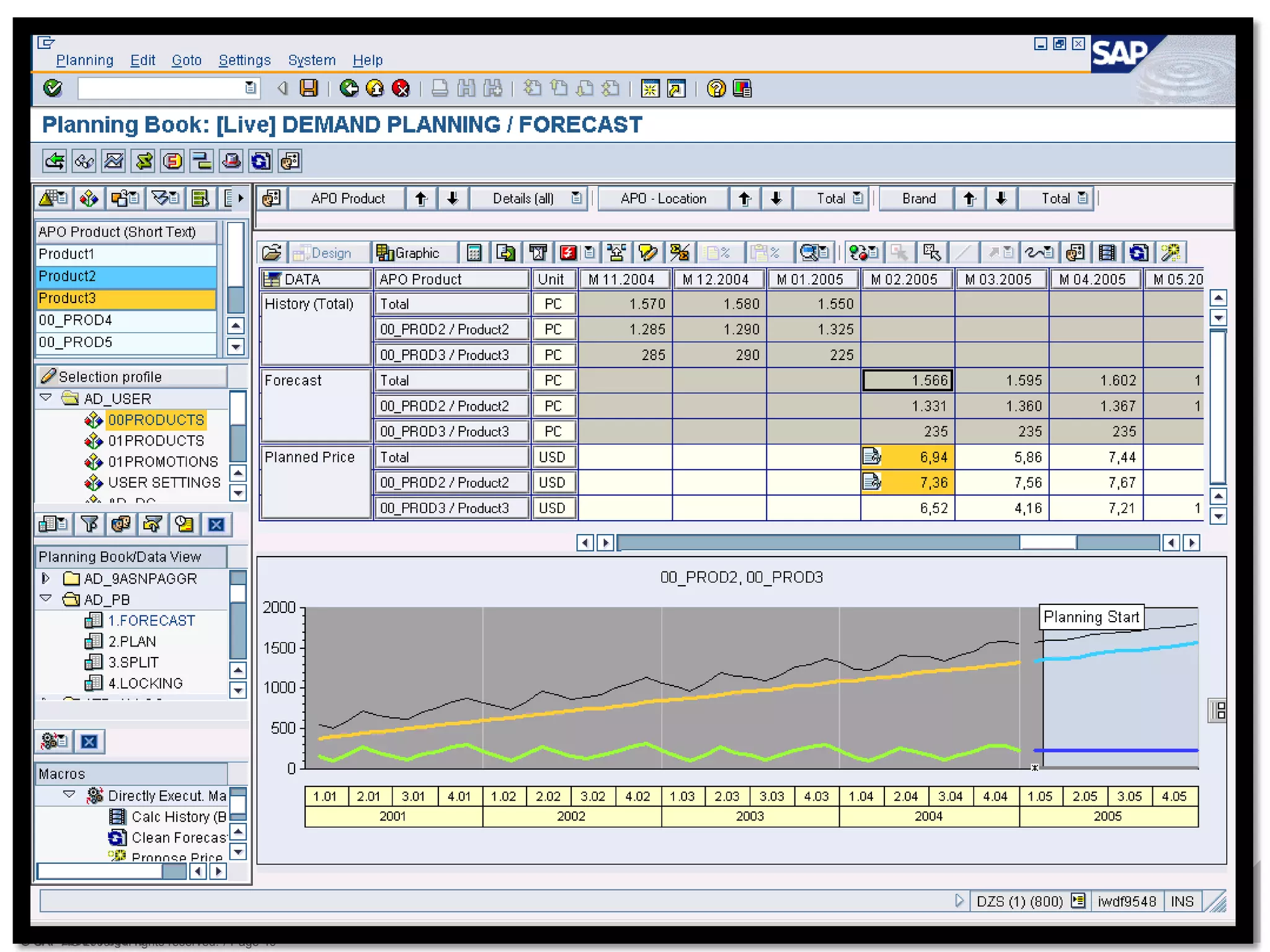Click the red Cancel icon in toolbar
The image size is (1270, 952).
(x=401, y=89)
